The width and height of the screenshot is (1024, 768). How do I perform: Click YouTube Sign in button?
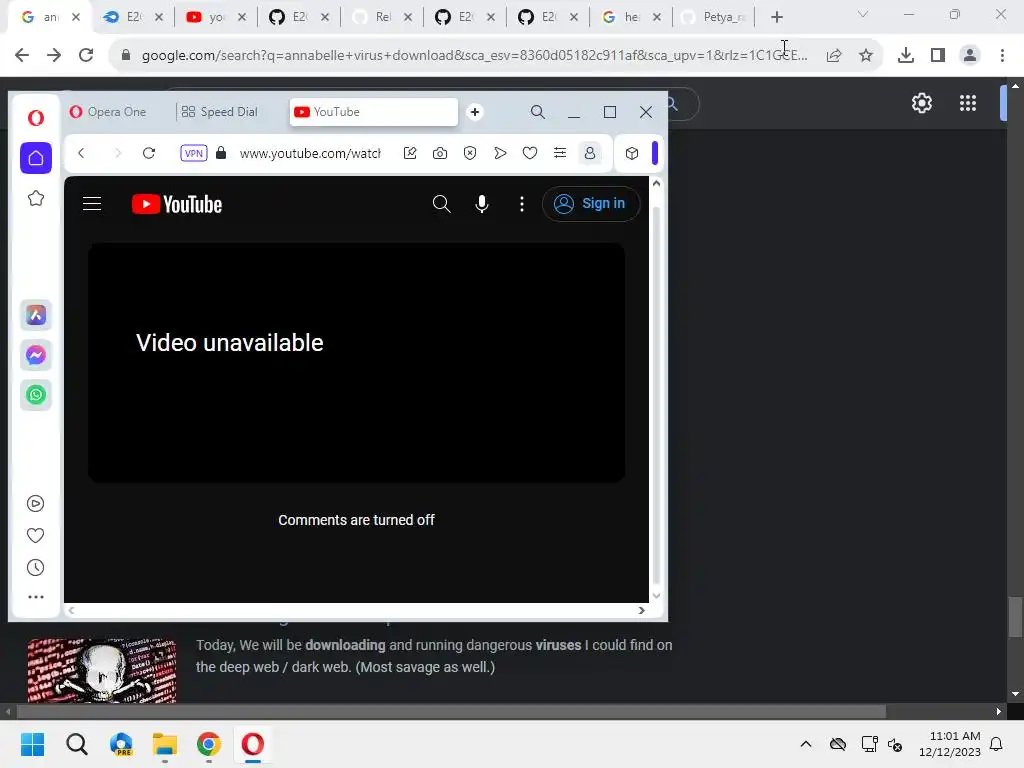[x=590, y=204]
